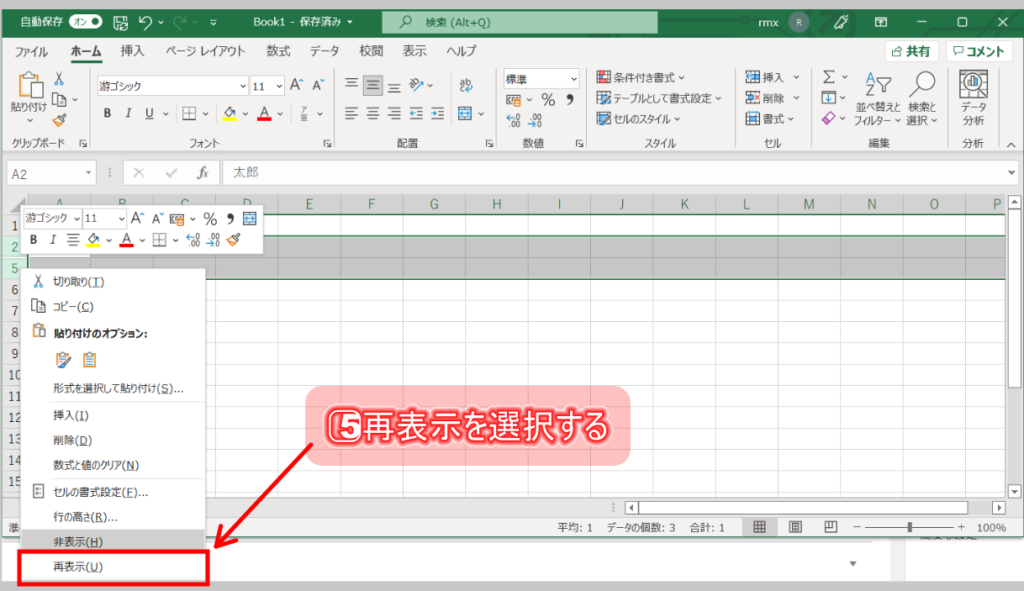Screen dimensions: 1024x591
Task: Toggle Bold in the ribbon font group
Action: 106,113
